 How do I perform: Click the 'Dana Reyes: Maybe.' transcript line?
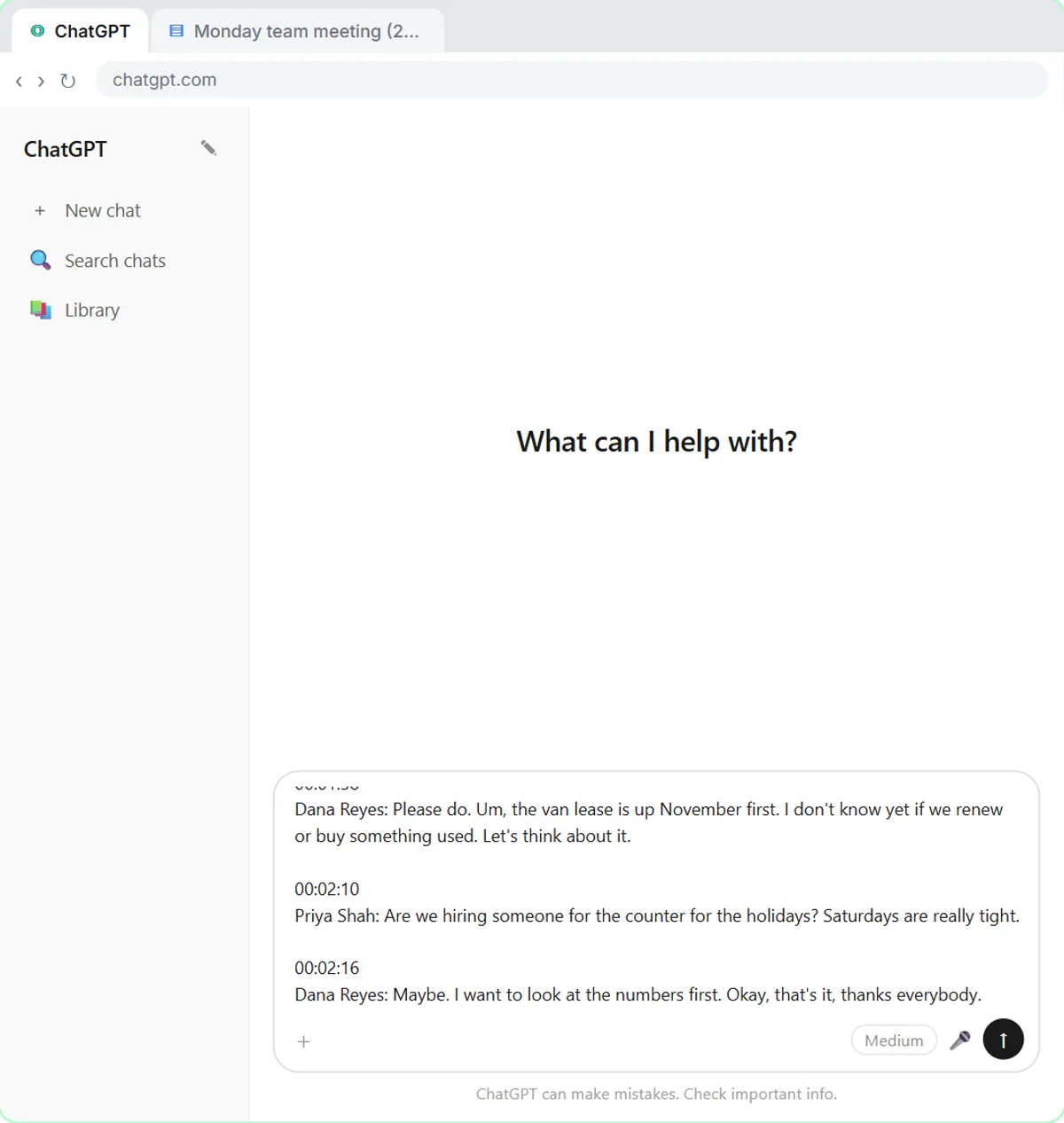[x=638, y=994]
